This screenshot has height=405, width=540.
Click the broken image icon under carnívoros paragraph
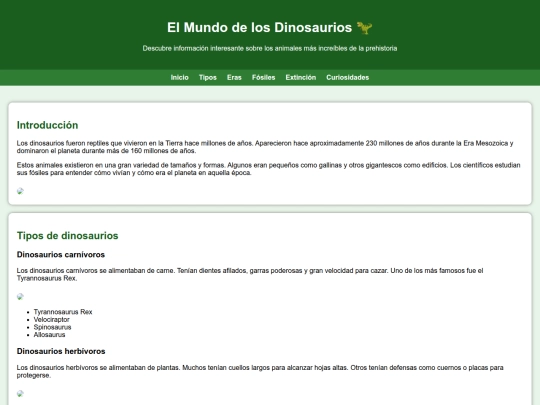[20, 297]
